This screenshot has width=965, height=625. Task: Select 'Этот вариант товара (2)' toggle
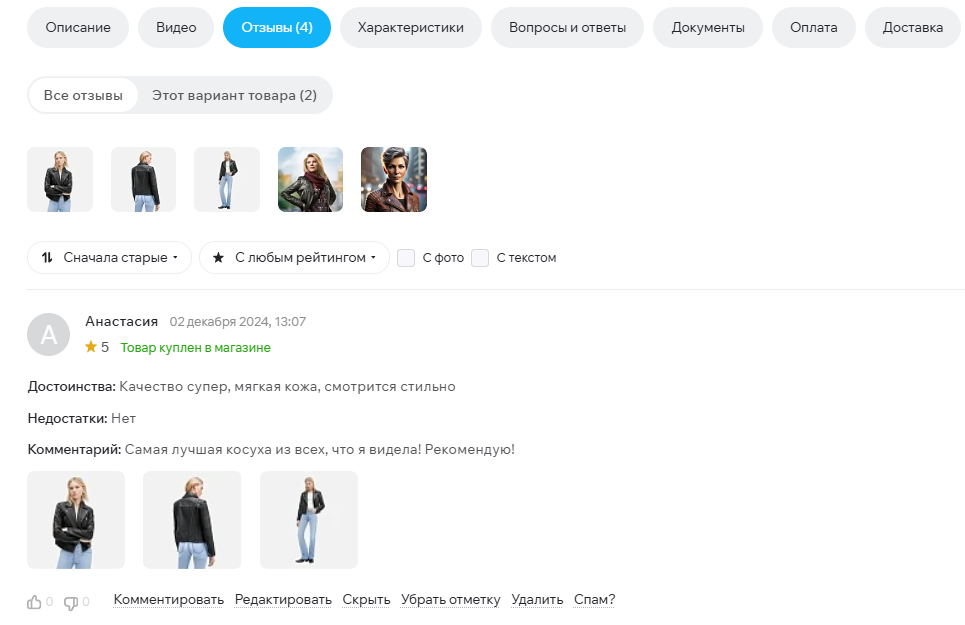click(x=234, y=95)
